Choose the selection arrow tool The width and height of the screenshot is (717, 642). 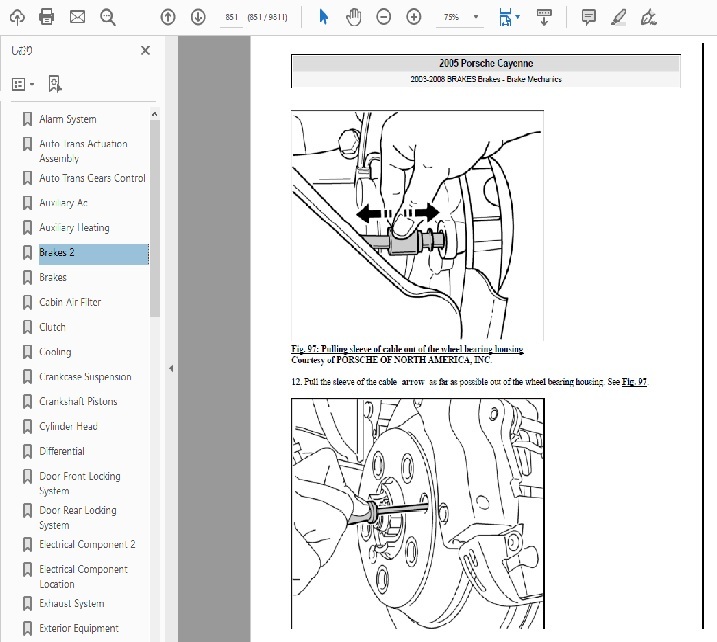324,17
